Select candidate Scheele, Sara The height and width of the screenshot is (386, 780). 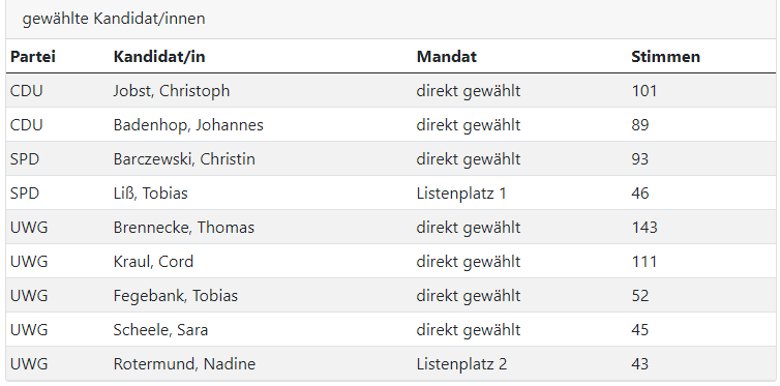(161, 330)
